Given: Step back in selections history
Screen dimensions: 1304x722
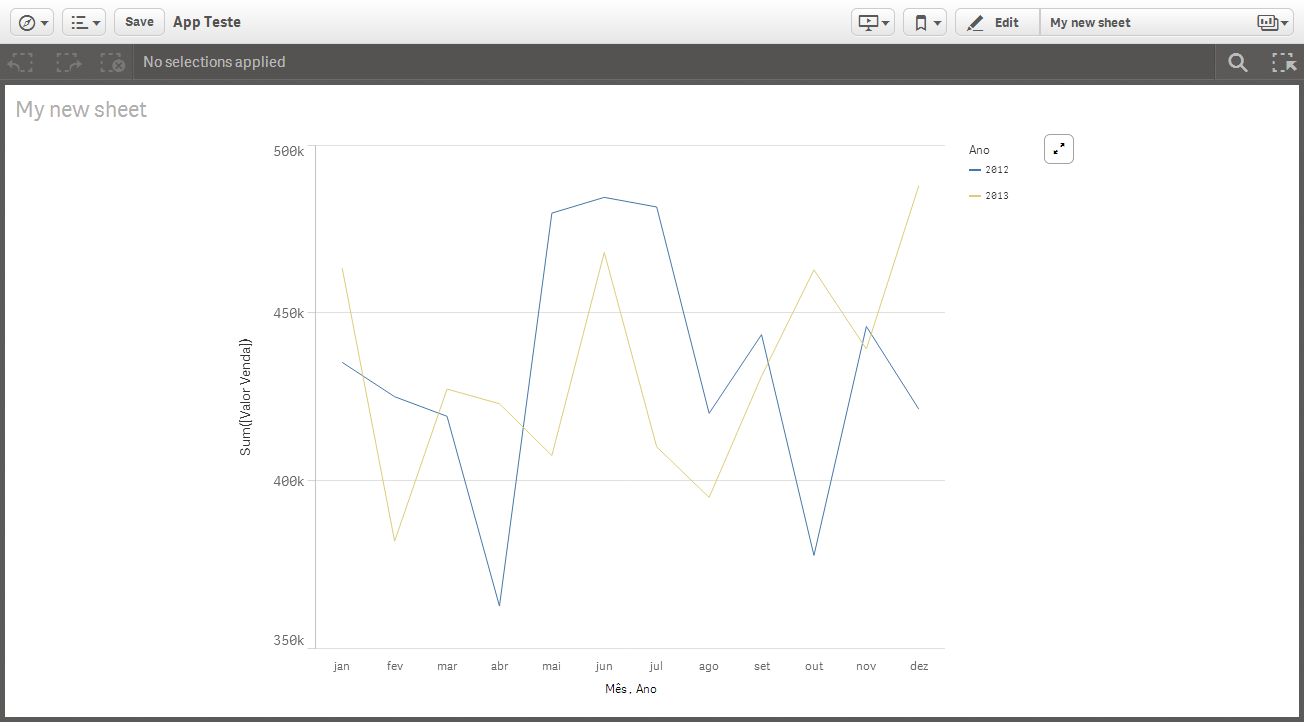Looking at the screenshot, I should pyautogui.click(x=20, y=61).
